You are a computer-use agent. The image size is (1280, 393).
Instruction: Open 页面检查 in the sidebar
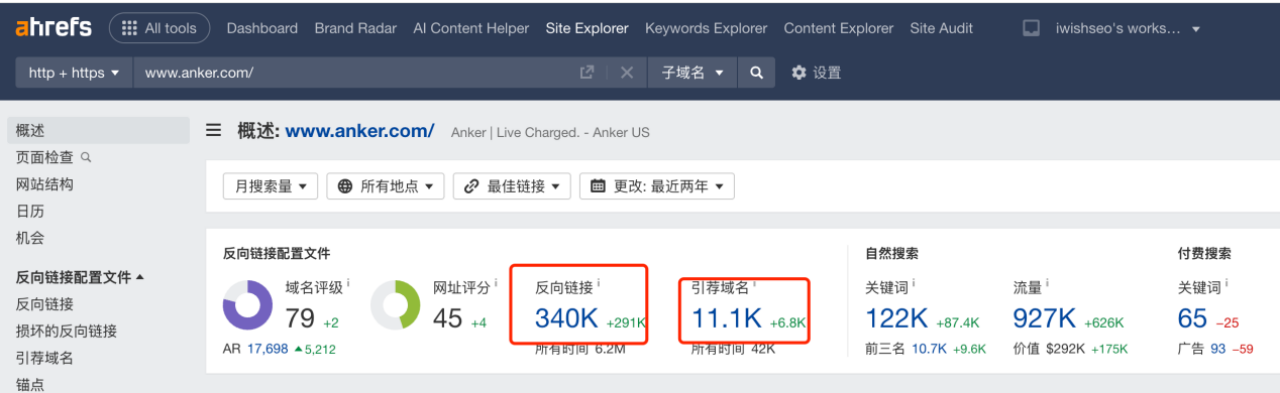45,157
